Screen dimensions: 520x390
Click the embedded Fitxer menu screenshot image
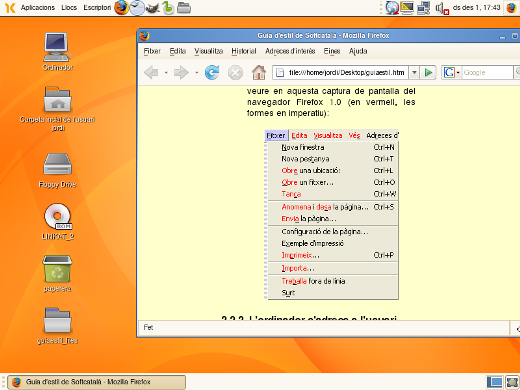tap(331, 215)
